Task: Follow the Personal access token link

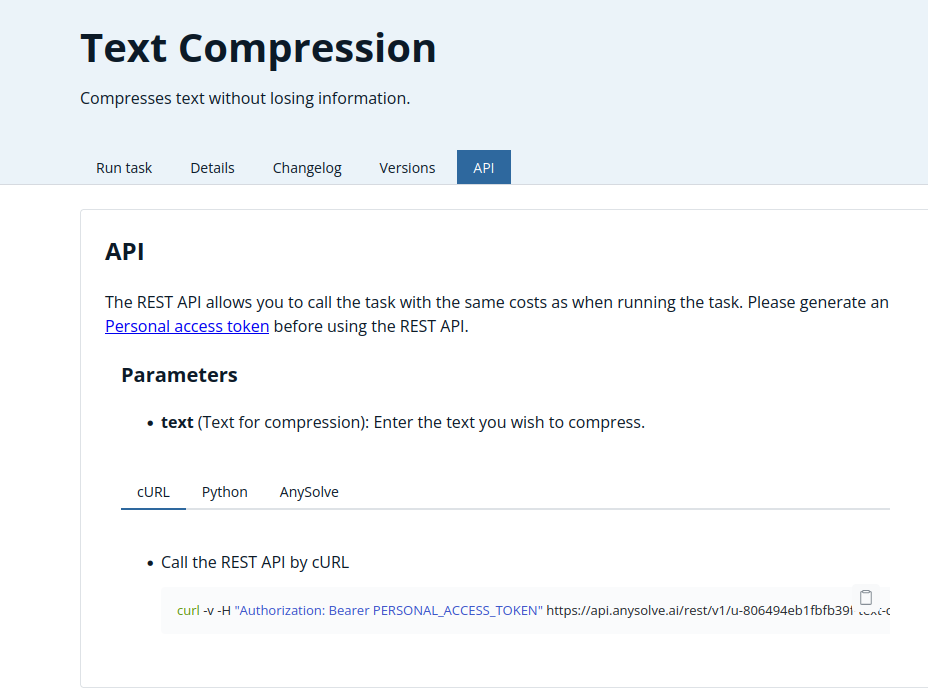Action: [x=187, y=326]
